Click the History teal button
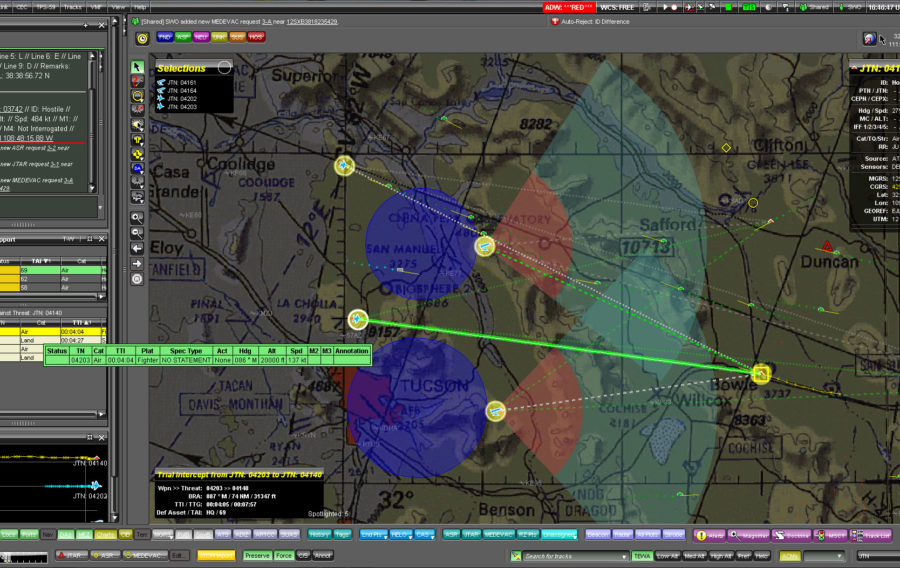This screenshot has height=568, width=900. tap(319, 535)
